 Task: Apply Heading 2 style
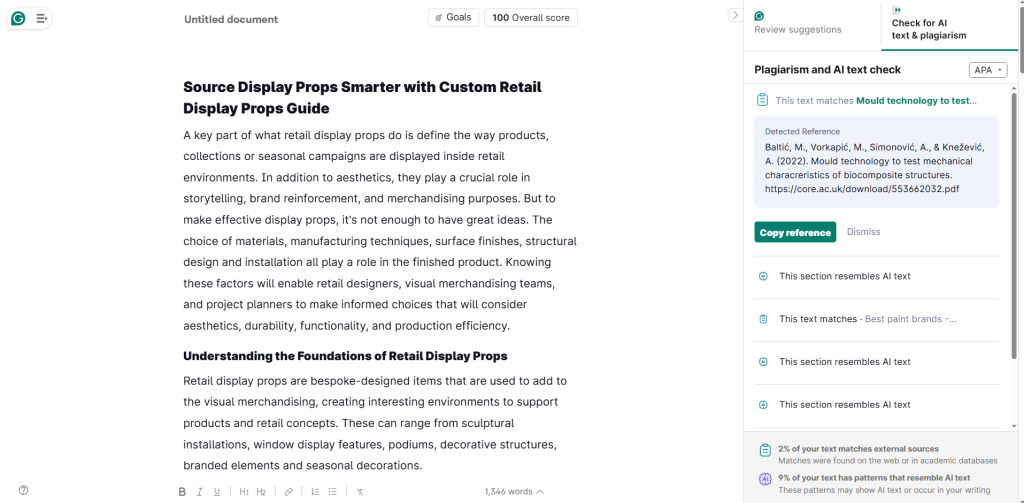click(261, 492)
